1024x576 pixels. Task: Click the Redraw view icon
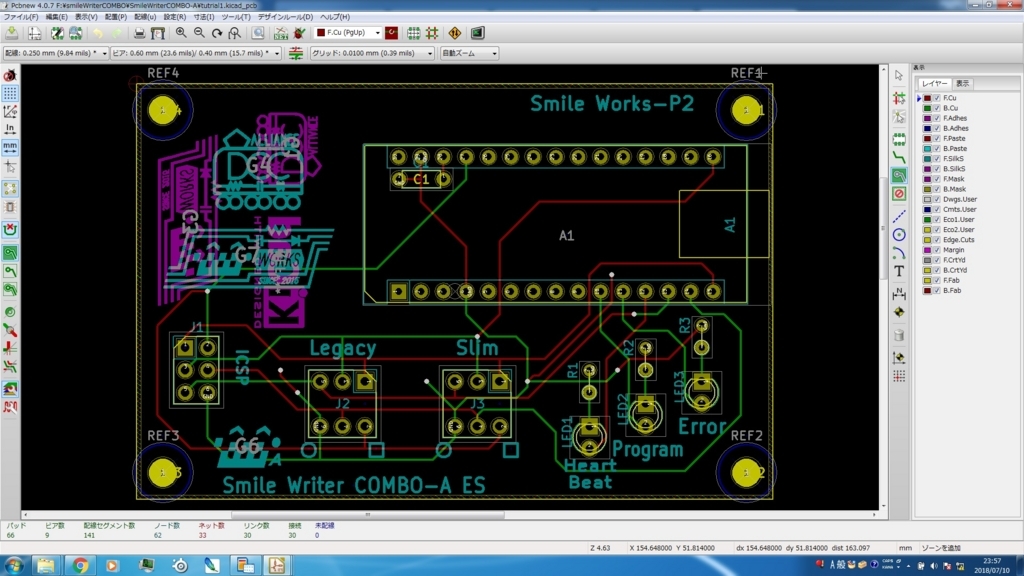217,33
